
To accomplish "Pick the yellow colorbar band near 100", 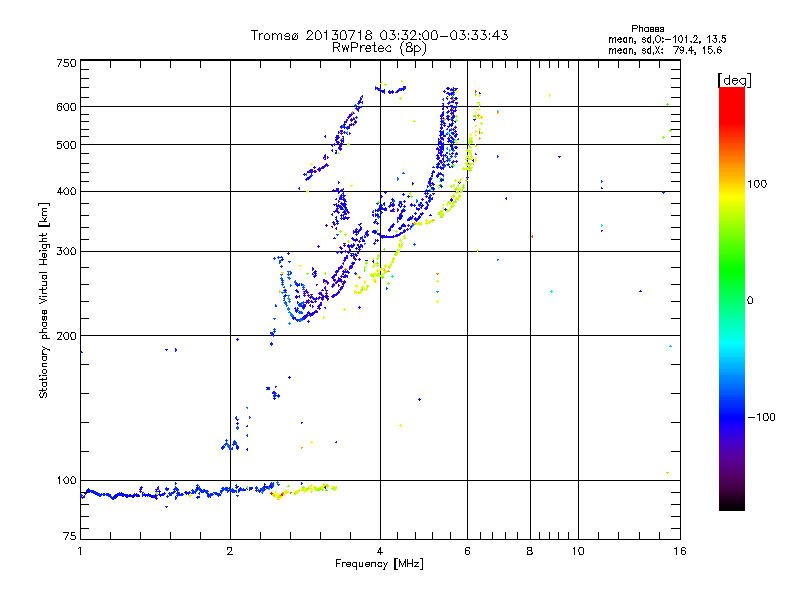I will tap(731, 185).
